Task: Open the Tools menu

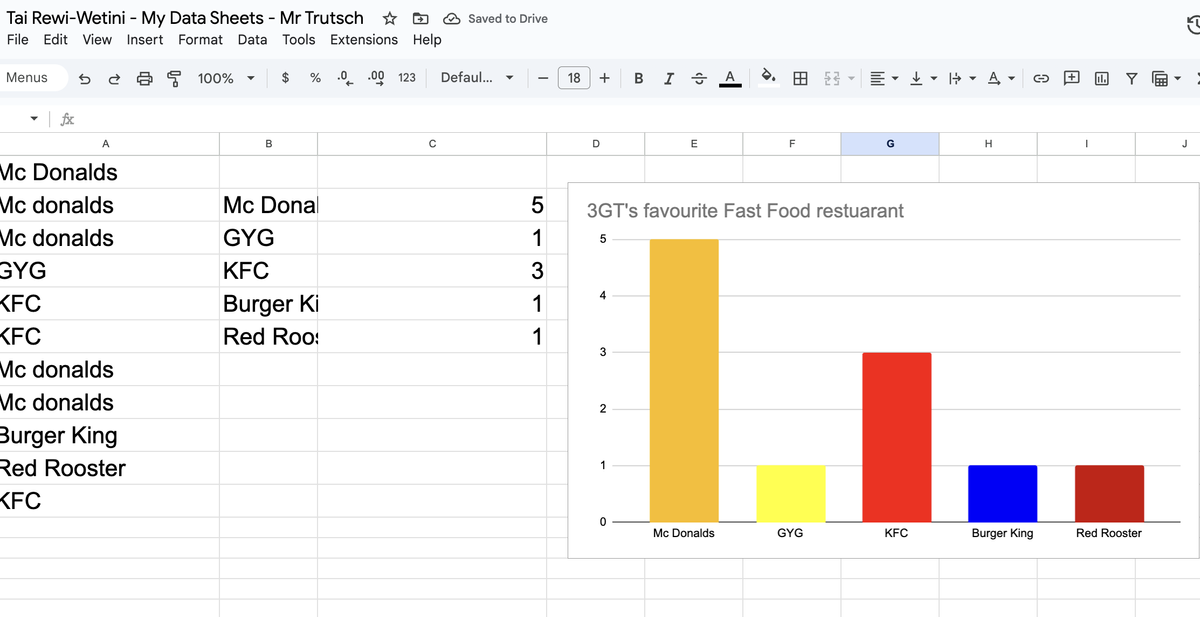Action: 298,40
